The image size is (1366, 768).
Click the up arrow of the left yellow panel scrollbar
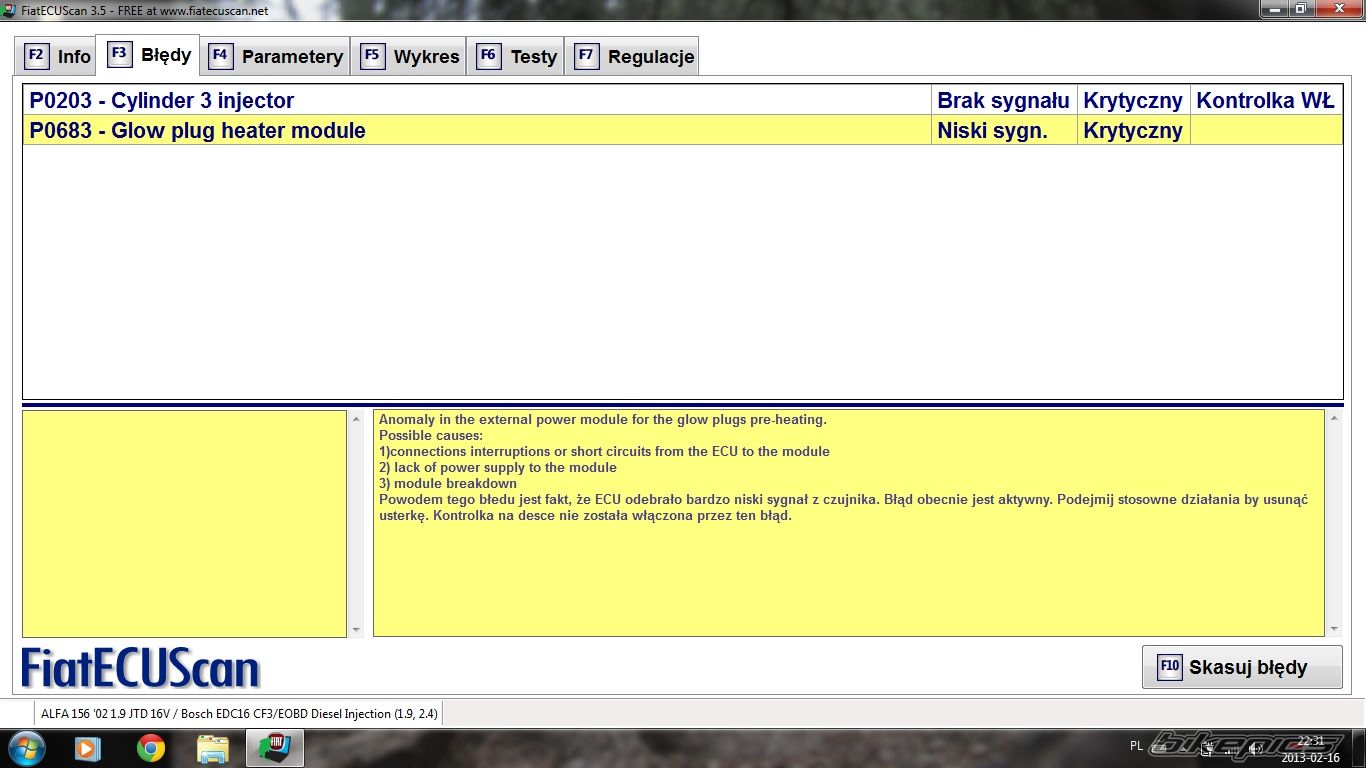point(357,418)
